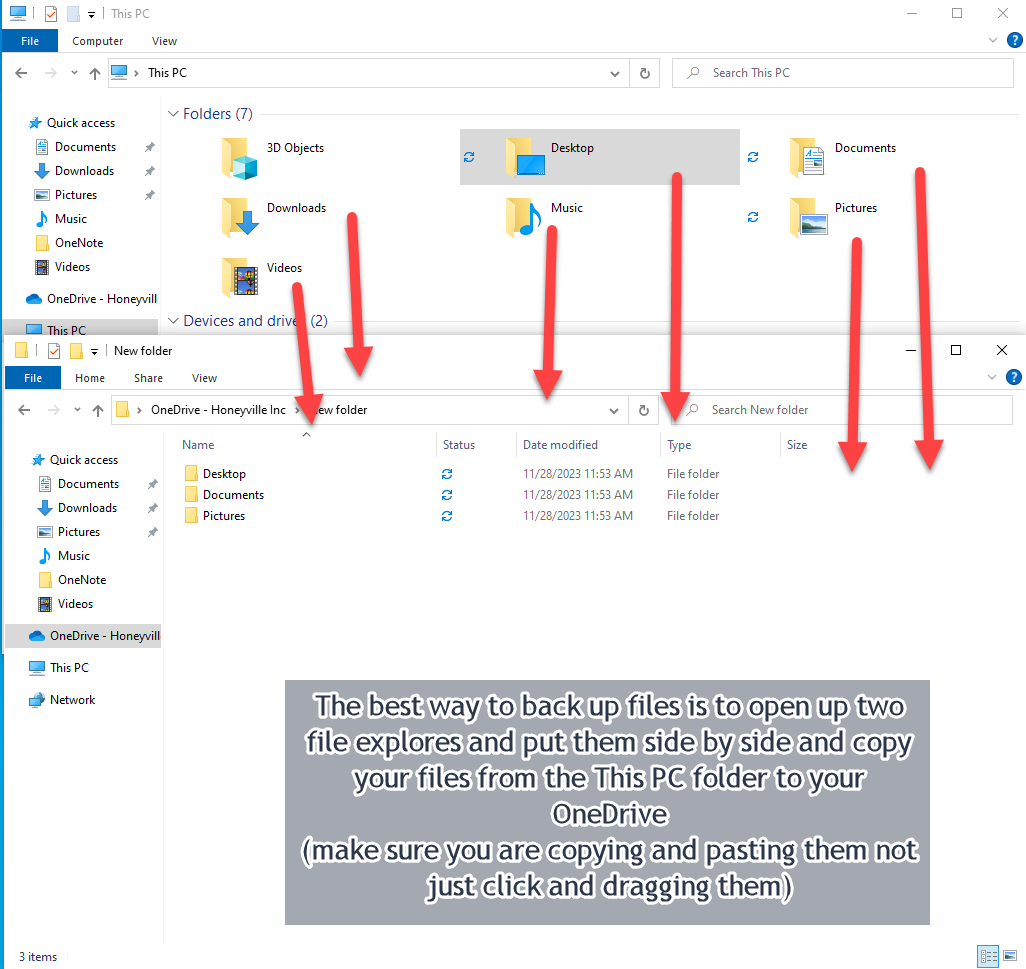
Task: Open the Music folder under Folders (7)
Action: point(544,217)
